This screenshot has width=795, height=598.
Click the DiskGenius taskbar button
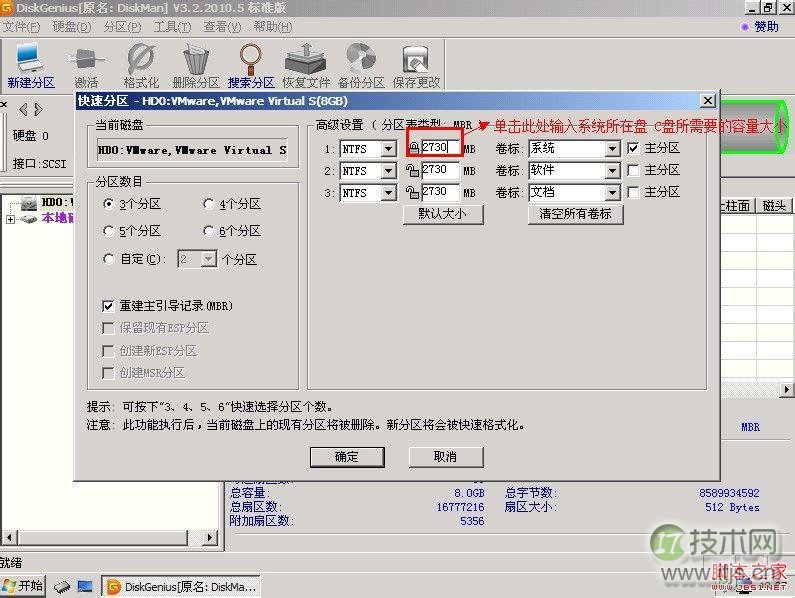point(181,586)
